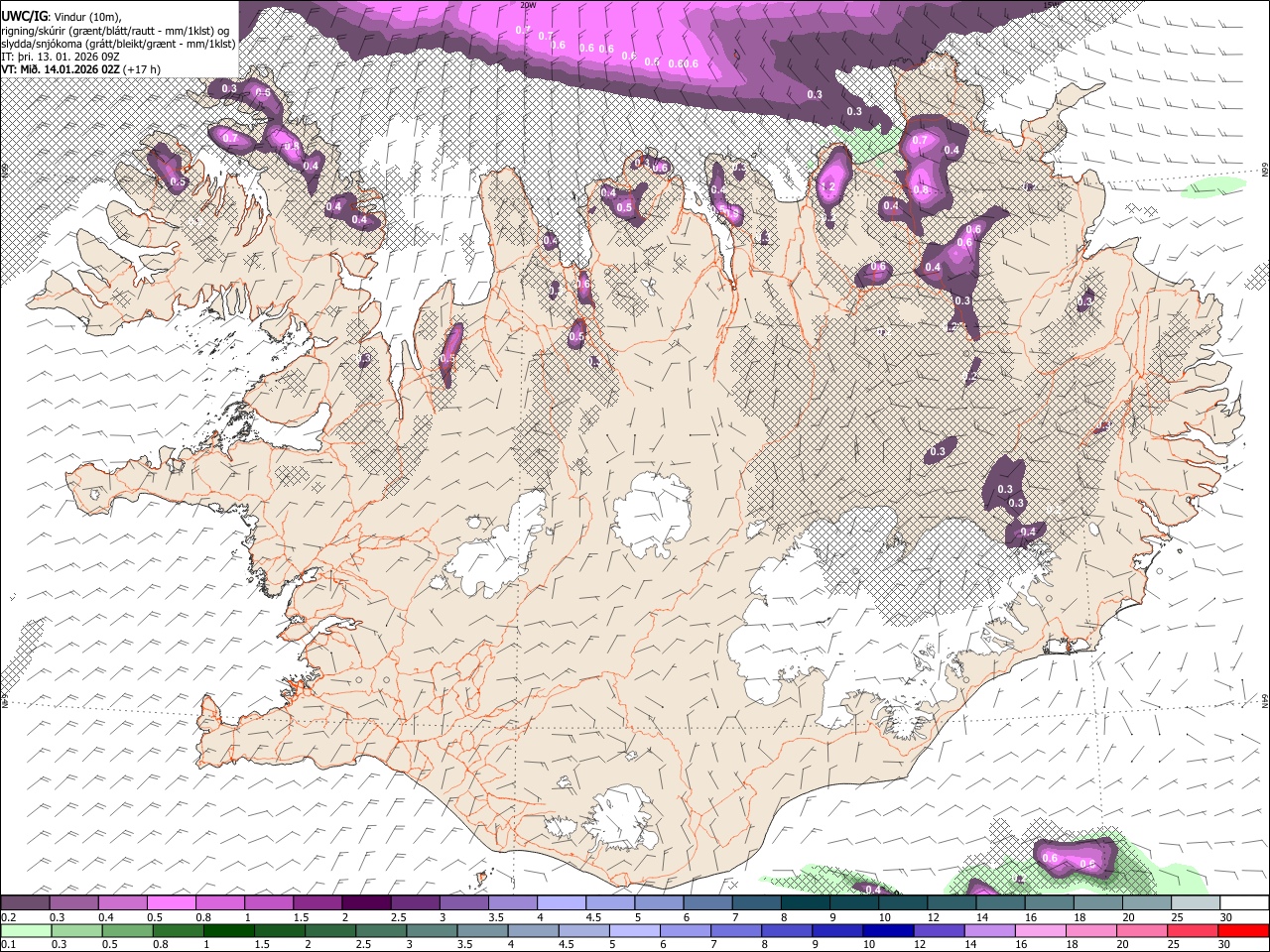Click the '1.2' precipitation value on the map
The width and height of the screenshot is (1270, 952).
pos(829,186)
